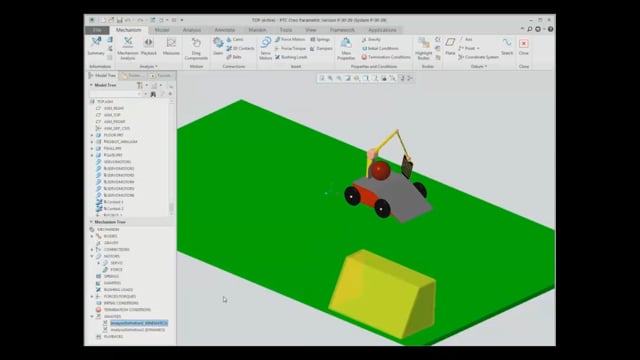Image resolution: width=640 pixels, height=360 pixels.
Task: Select the 3D Contacts tool
Action: 240,48
